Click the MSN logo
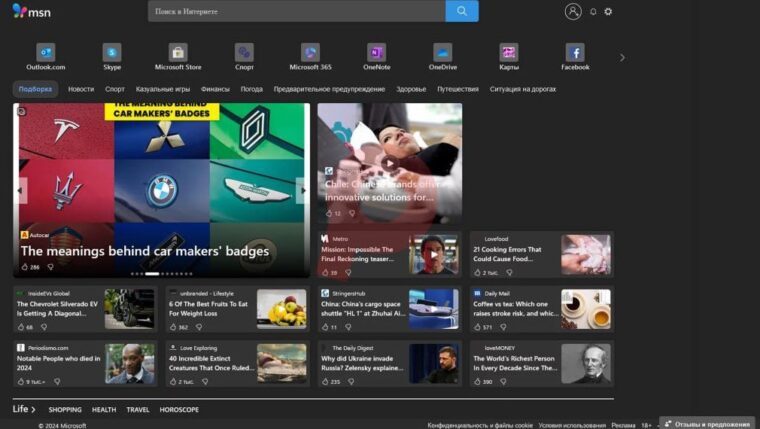The width and height of the screenshot is (760, 429). tap(32, 11)
